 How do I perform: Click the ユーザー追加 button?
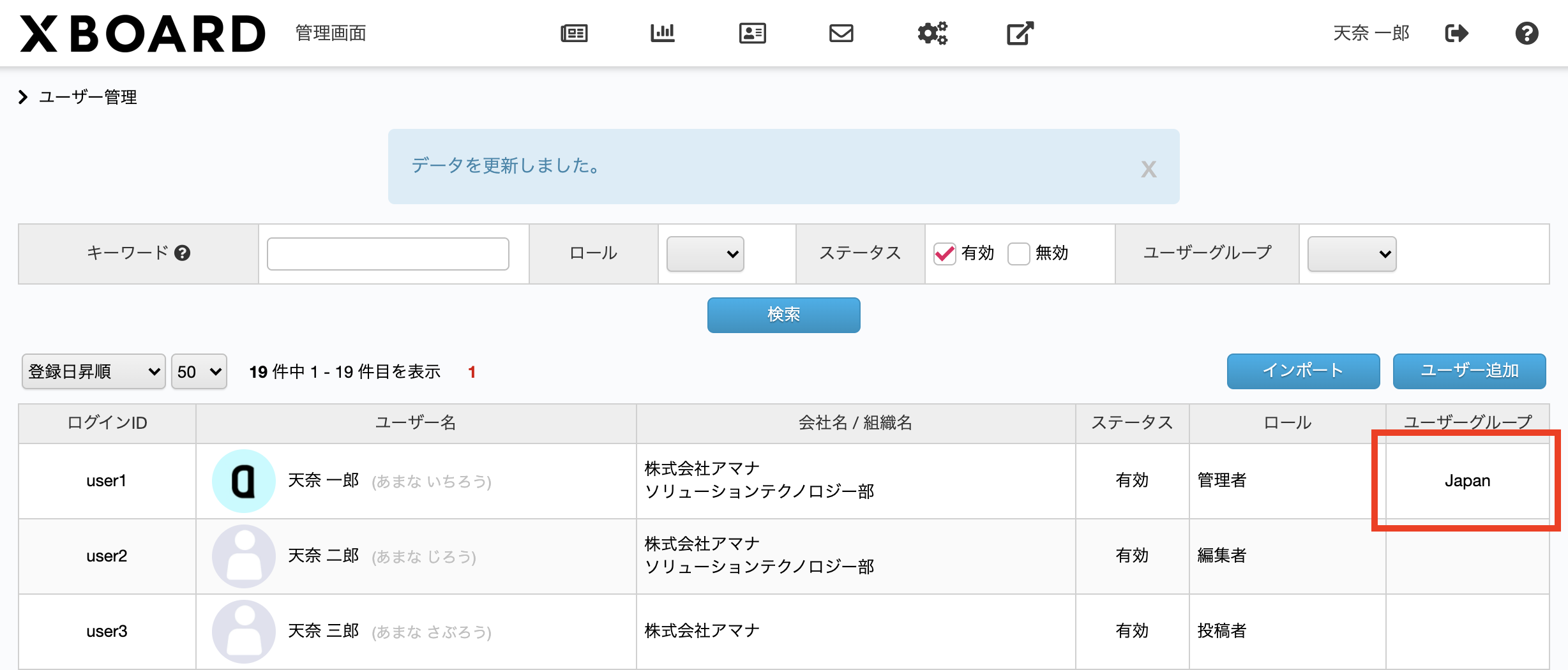click(1470, 371)
